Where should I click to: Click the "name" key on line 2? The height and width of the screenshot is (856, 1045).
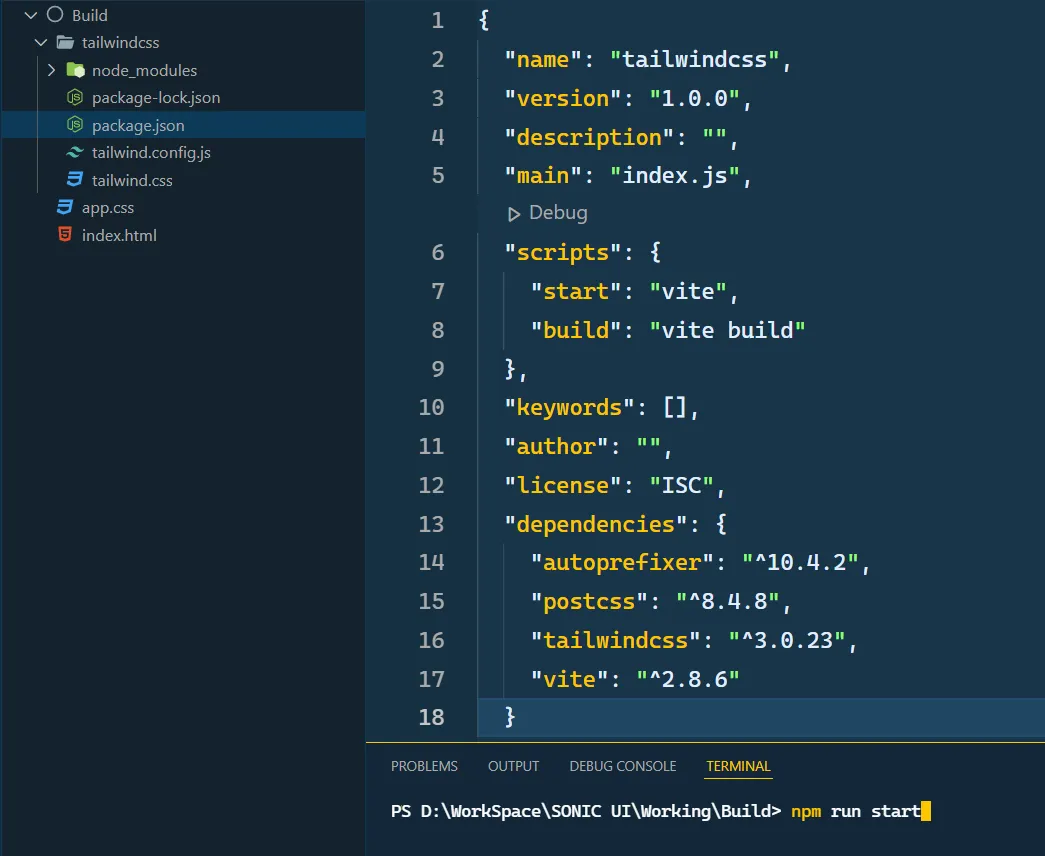[x=542, y=59]
